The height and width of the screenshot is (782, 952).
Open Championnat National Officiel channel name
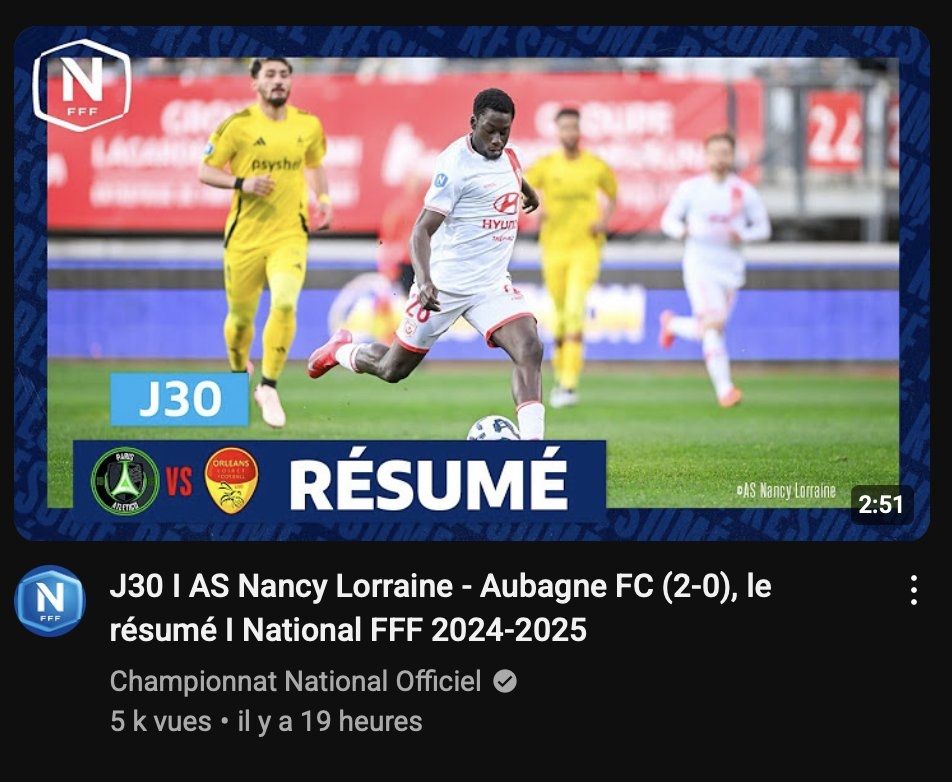(295, 681)
